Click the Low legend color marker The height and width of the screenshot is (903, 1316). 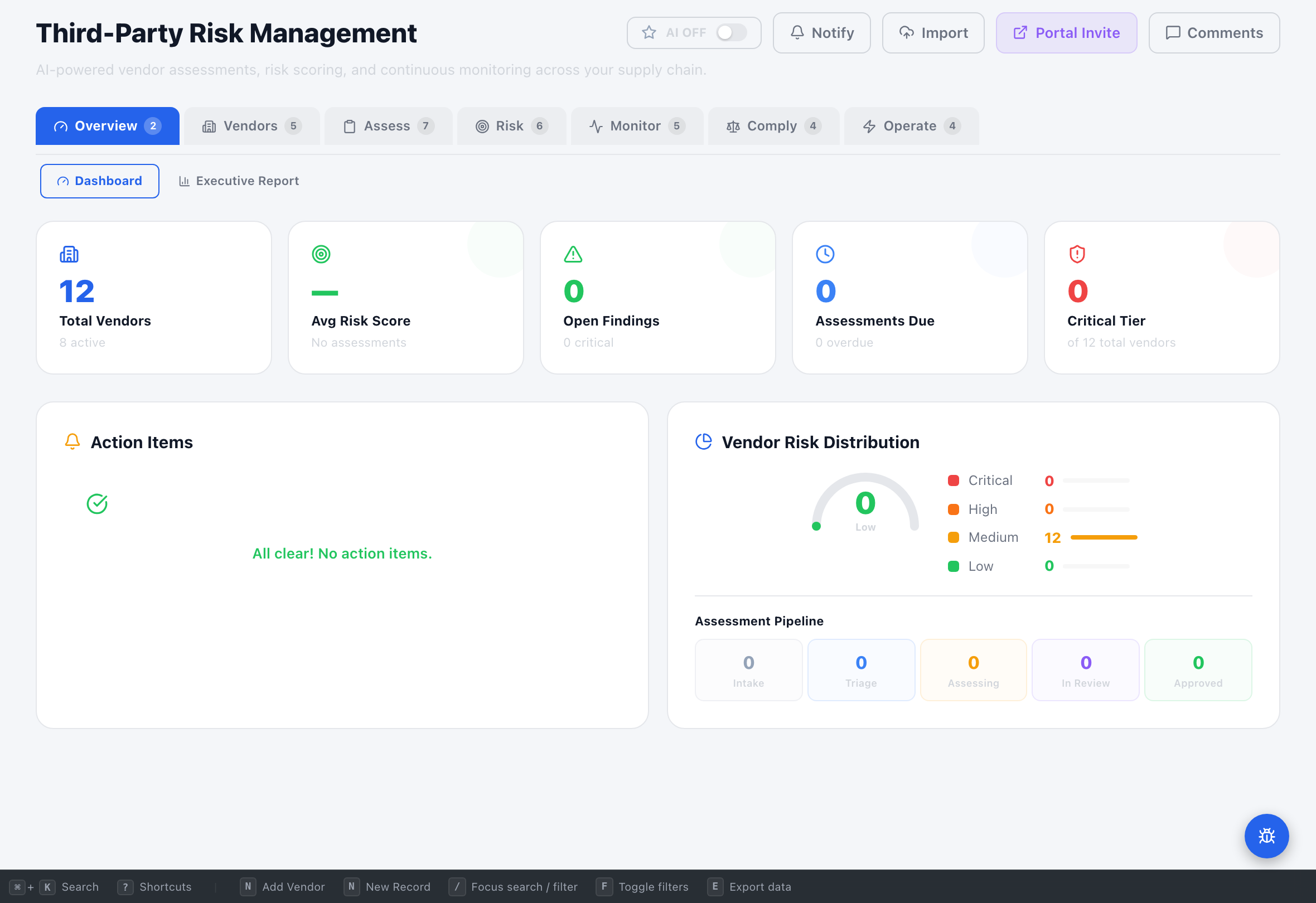[x=955, y=566]
